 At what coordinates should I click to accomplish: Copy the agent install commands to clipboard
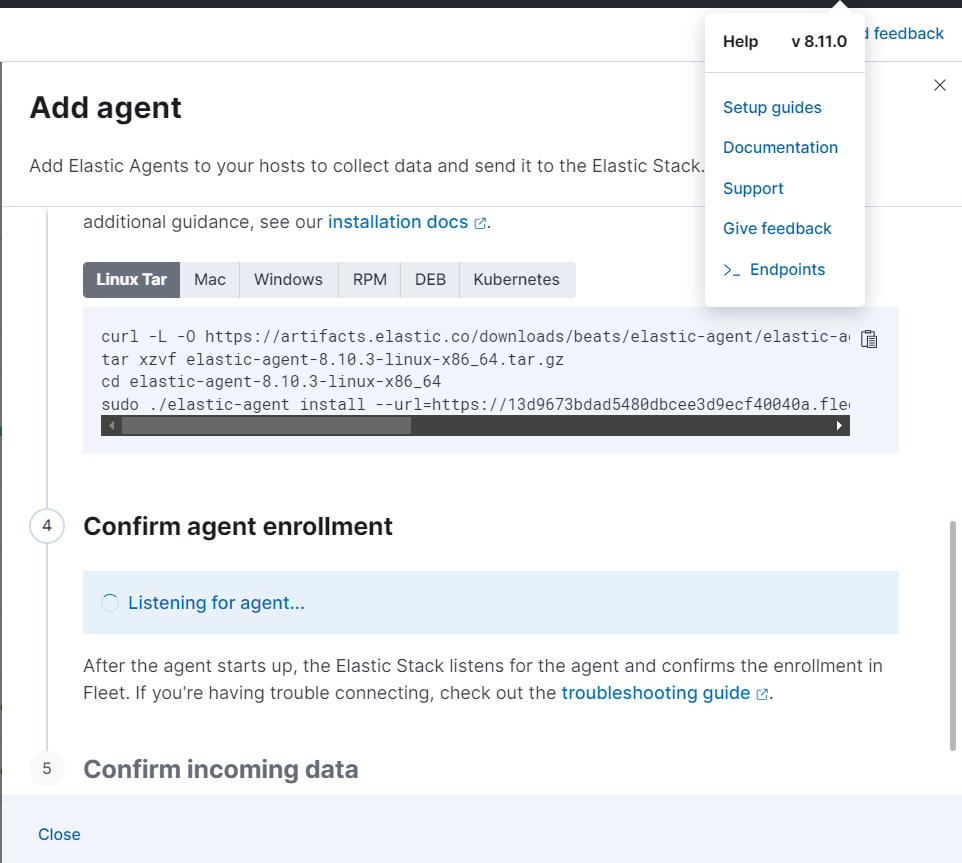[868, 339]
